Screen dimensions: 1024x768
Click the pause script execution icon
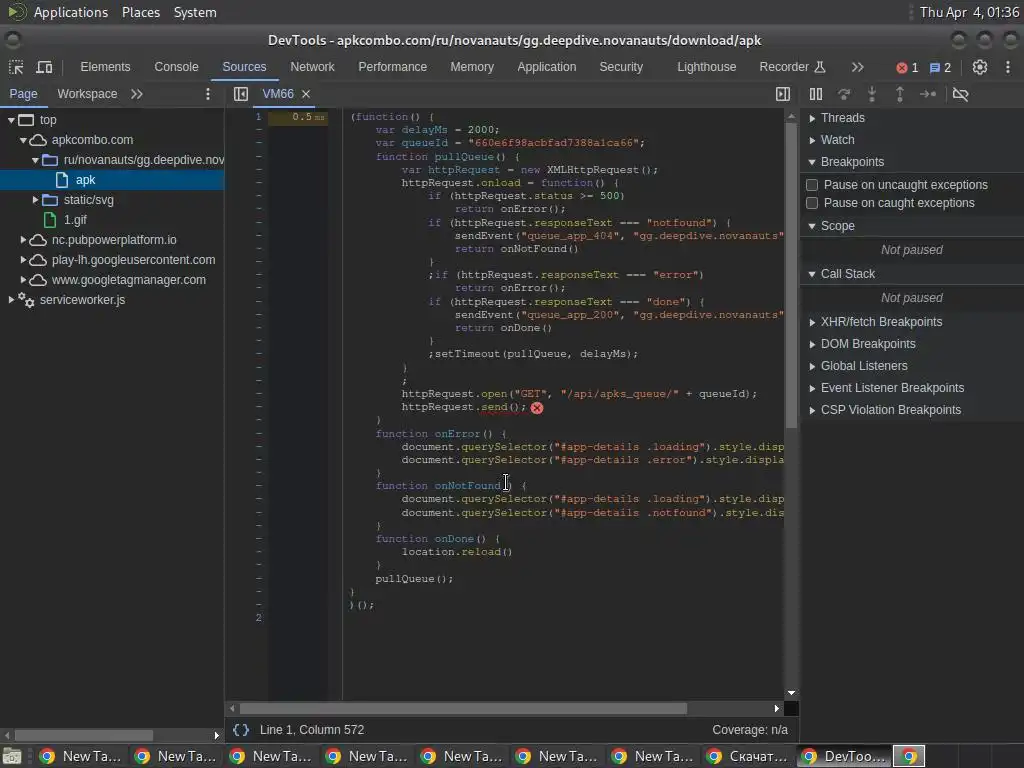(816, 94)
